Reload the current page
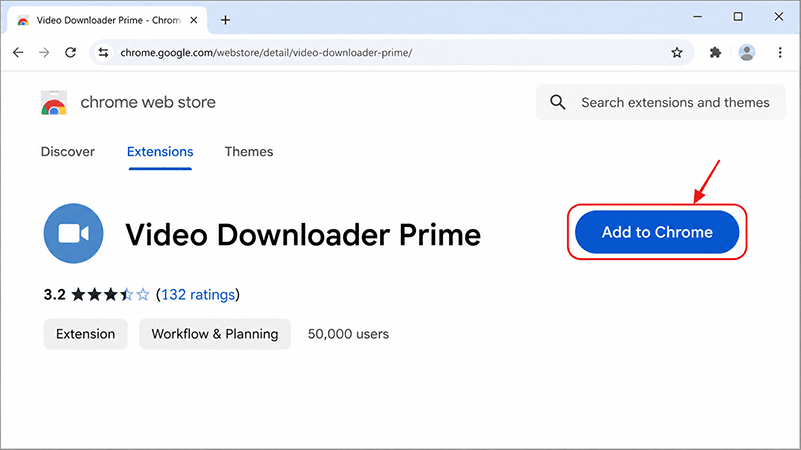Image resolution: width=801 pixels, height=450 pixels. 70,52
